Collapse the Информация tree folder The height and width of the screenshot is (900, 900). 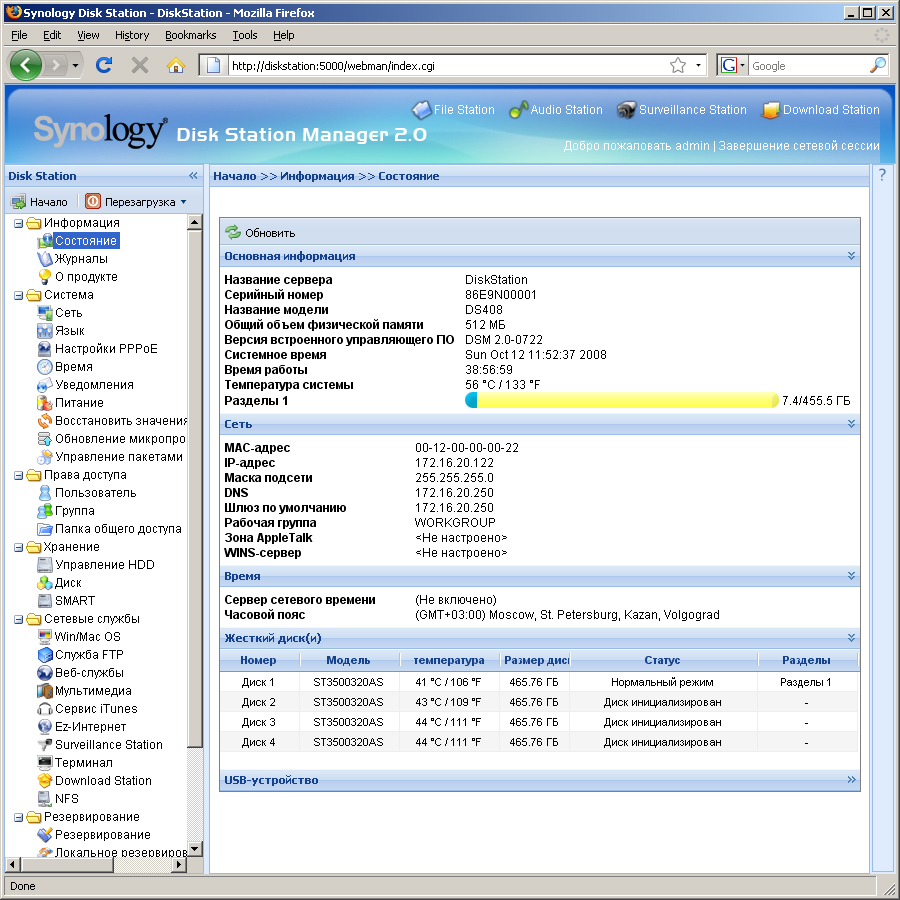[x=18, y=223]
